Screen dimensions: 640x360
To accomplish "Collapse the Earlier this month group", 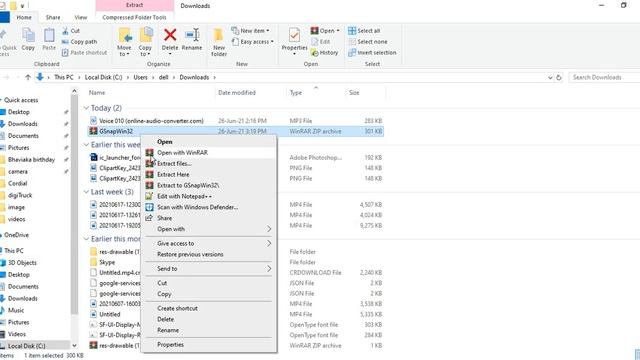I will point(86,239).
